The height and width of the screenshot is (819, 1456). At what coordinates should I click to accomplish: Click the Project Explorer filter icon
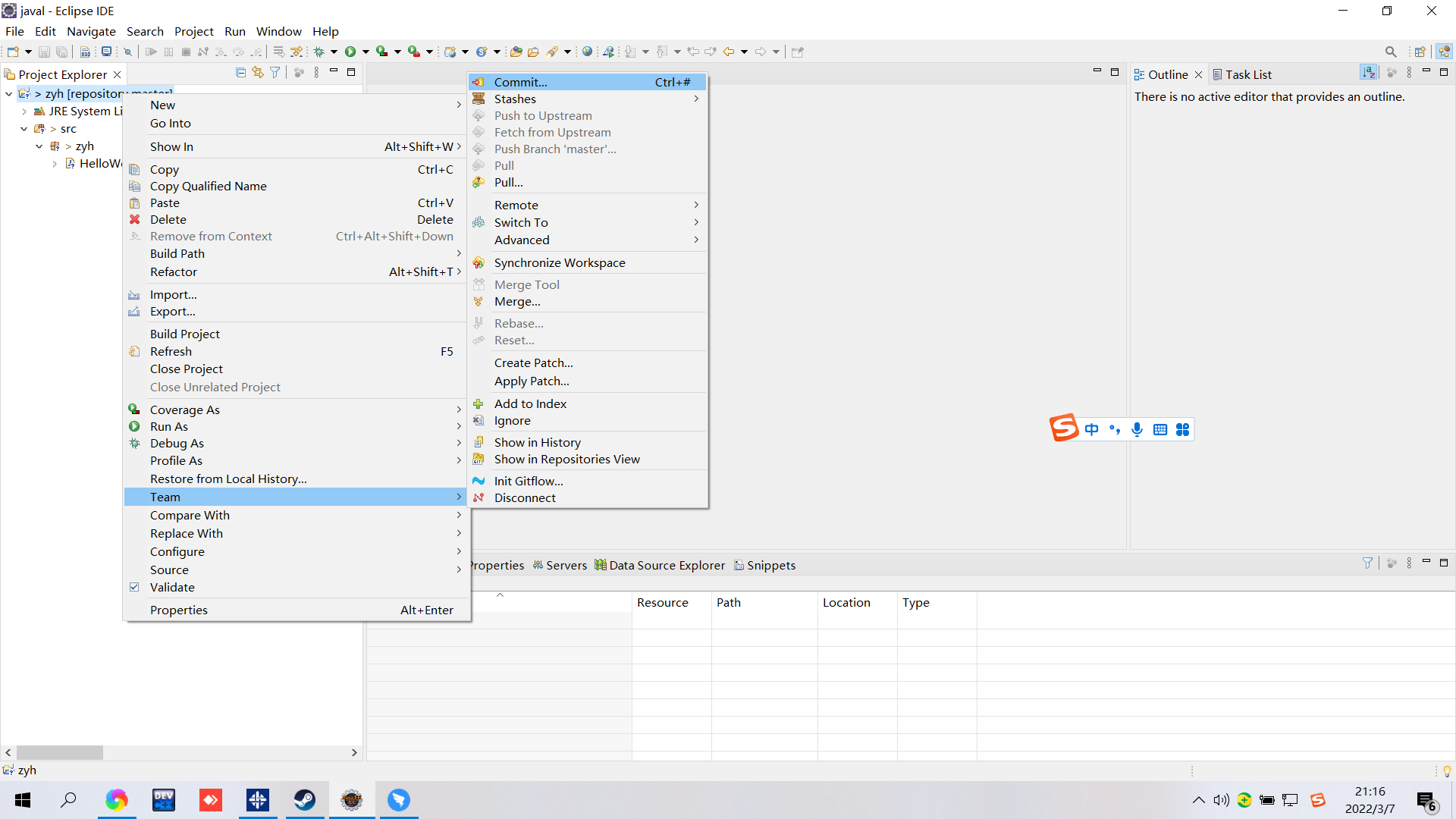(275, 73)
